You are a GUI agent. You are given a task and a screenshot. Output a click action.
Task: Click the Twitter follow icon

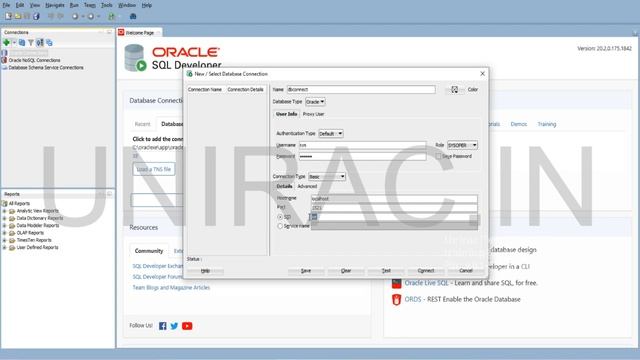pos(174,326)
